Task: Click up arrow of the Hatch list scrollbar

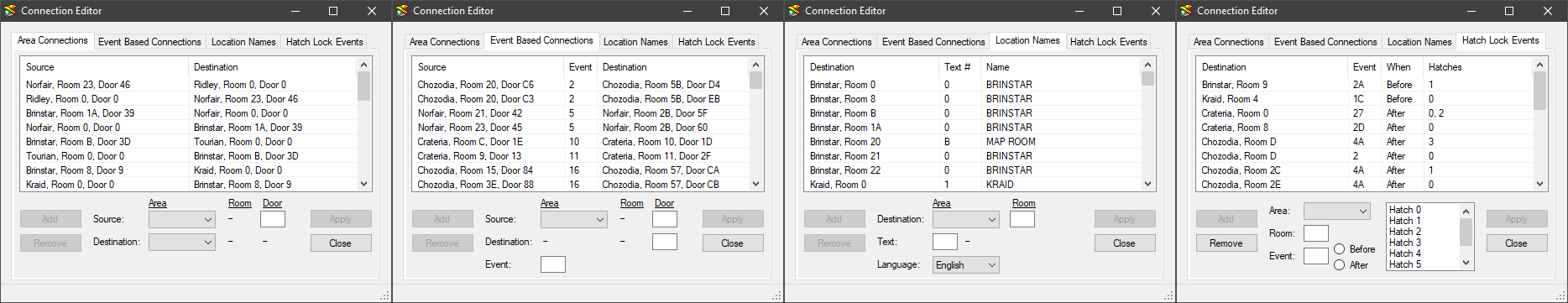Action: pos(1466,211)
